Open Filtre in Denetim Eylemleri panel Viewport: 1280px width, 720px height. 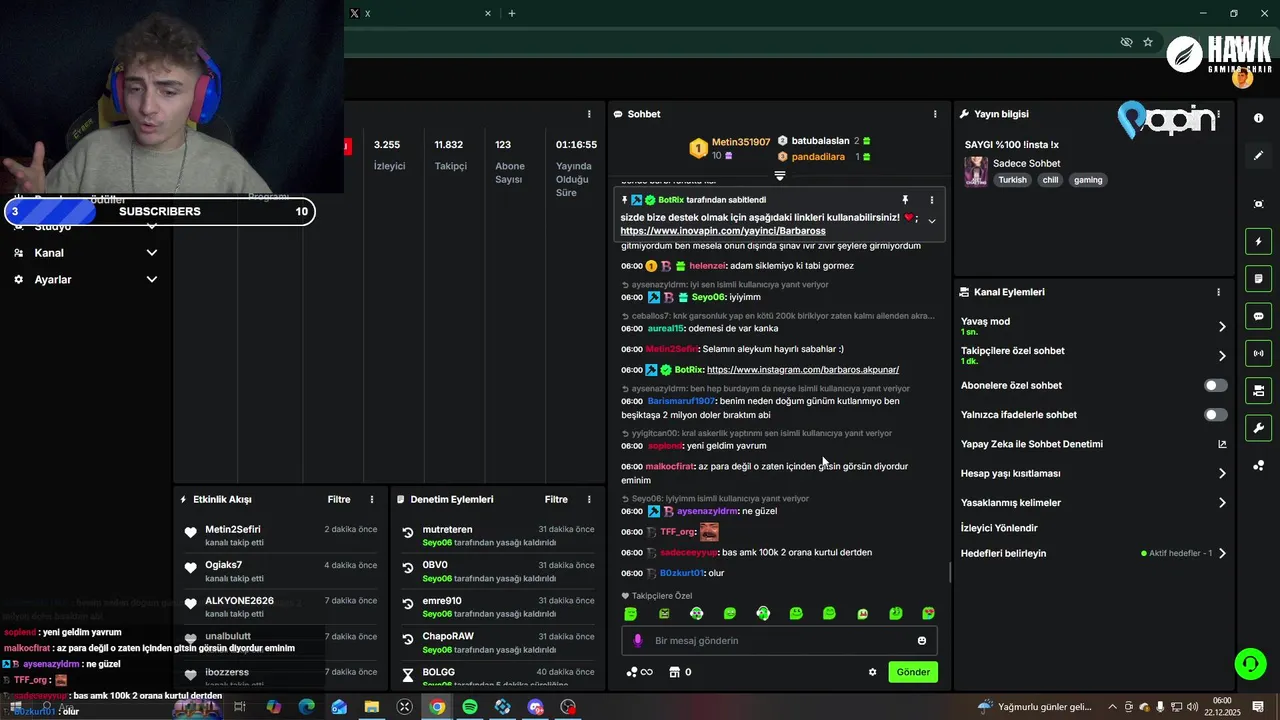click(556, 499)
